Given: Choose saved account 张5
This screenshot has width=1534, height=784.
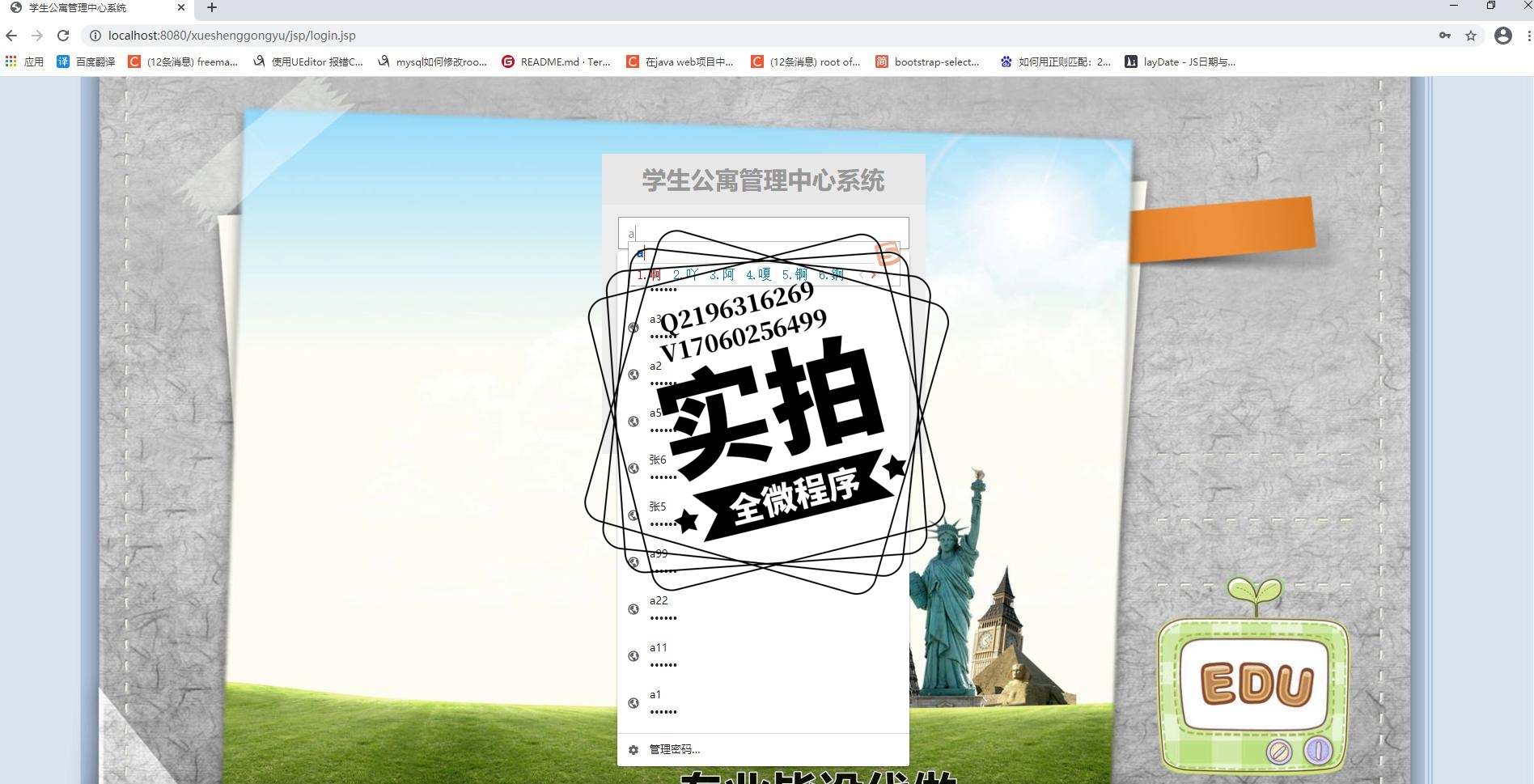Looking at the screenshot, I should (763, 515).
